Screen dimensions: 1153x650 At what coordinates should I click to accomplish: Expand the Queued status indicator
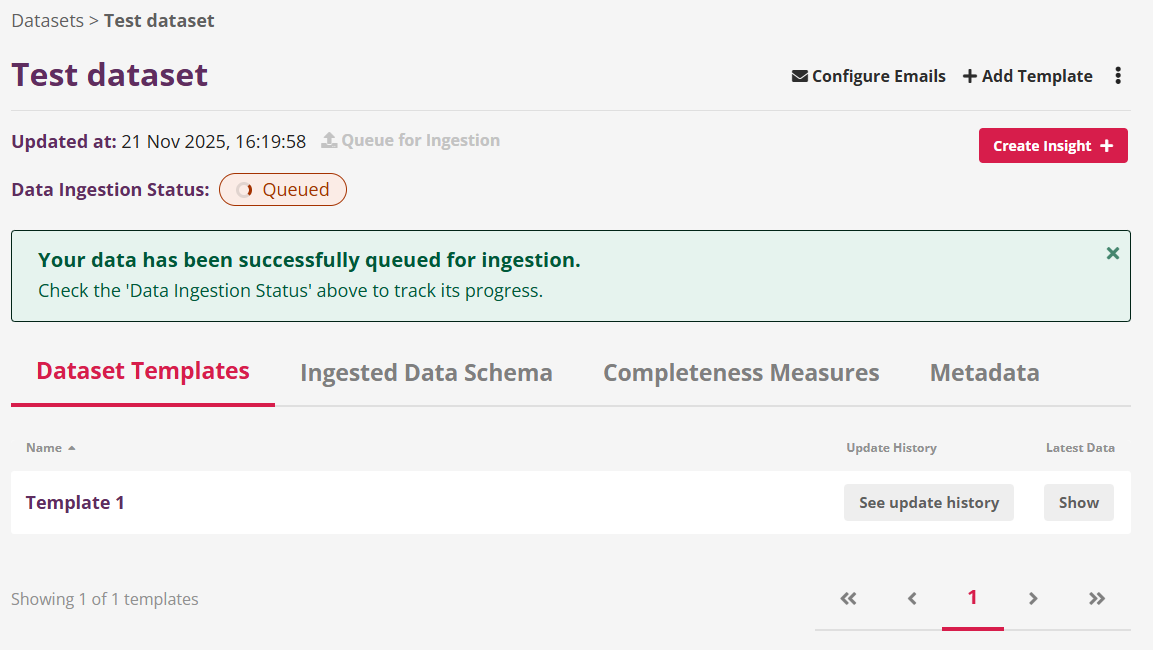283,189
